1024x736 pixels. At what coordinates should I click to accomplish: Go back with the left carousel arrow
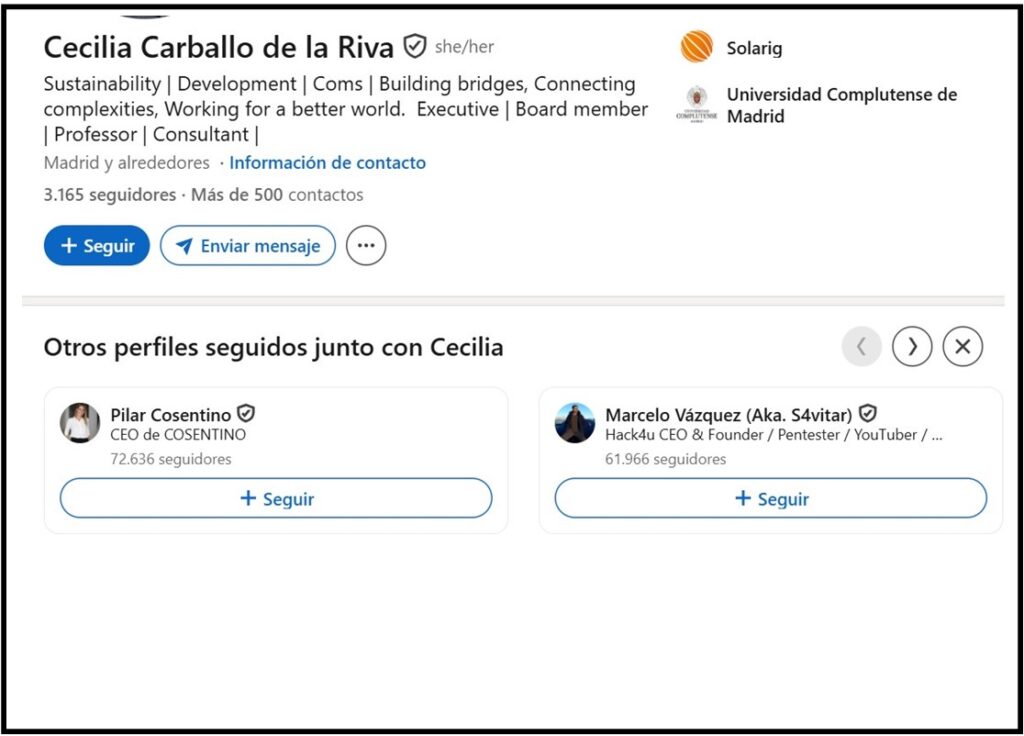tap(862, 347)
